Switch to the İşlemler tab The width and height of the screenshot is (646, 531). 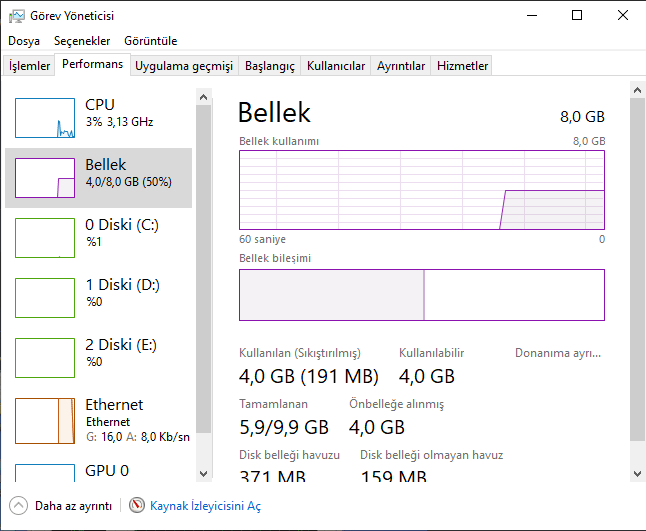click(x=30, y=66)
